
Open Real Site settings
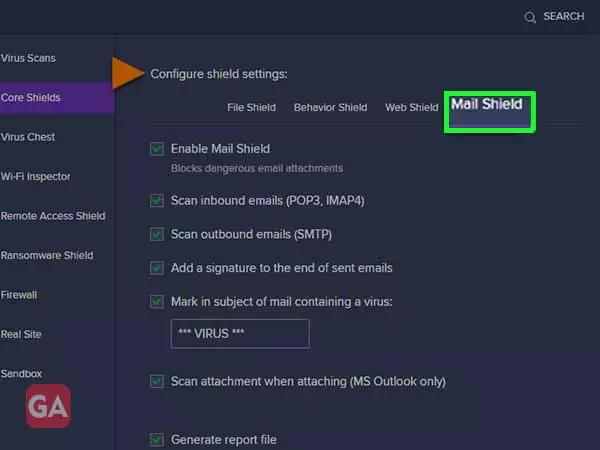click(x=21, y=334)
